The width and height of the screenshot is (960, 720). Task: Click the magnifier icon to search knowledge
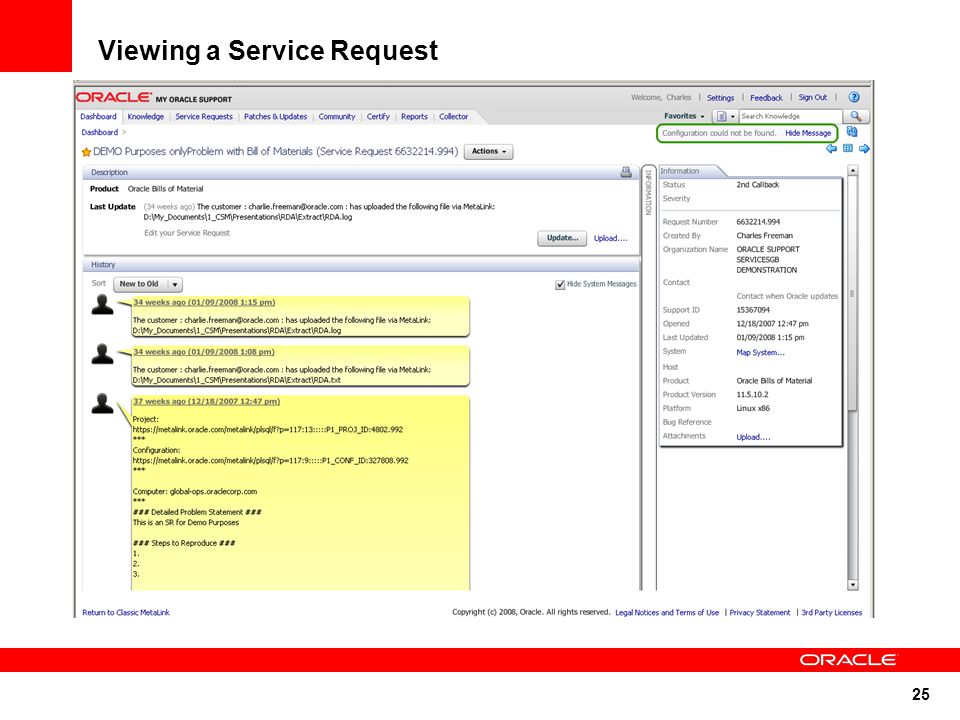pyautogui.click(x=856, y=116)
